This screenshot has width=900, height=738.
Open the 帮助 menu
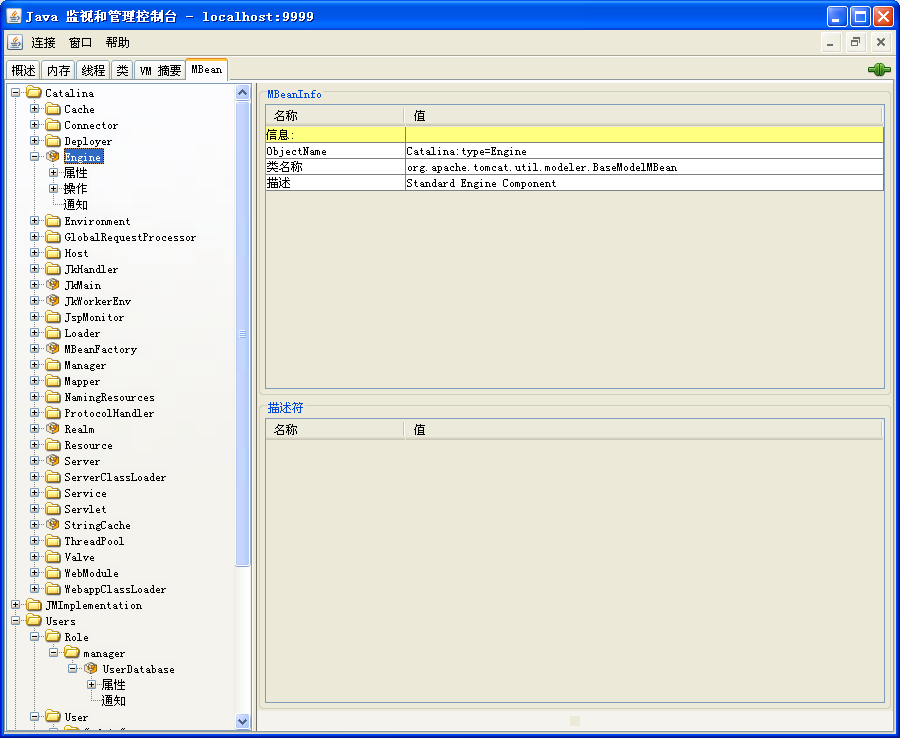(117, 42)
